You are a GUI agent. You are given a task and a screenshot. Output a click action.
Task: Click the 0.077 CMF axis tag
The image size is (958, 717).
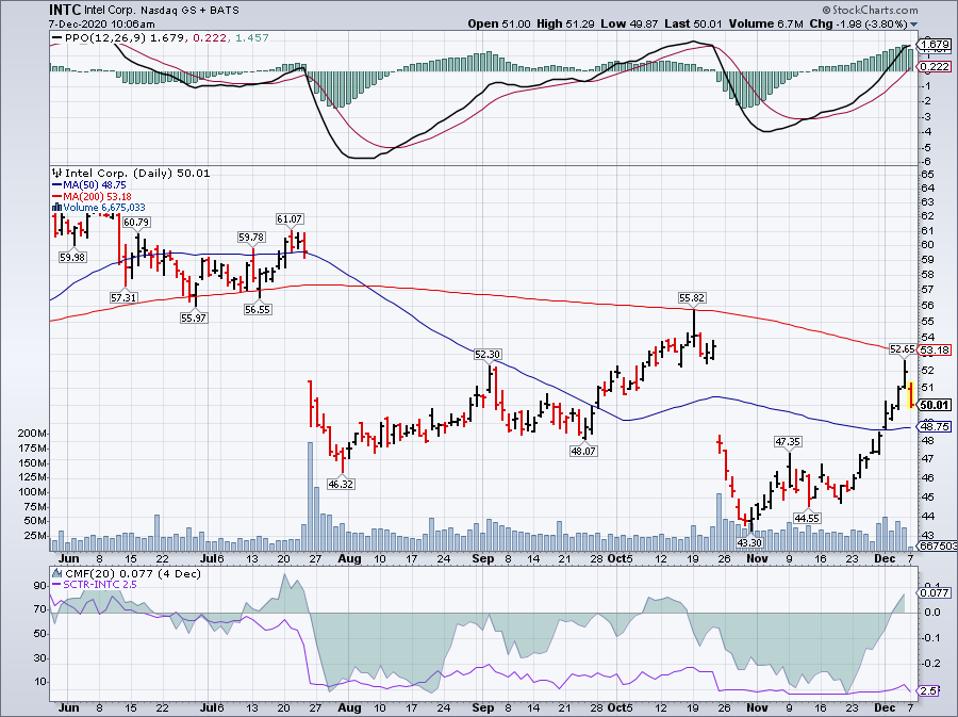tap(935, 592)
